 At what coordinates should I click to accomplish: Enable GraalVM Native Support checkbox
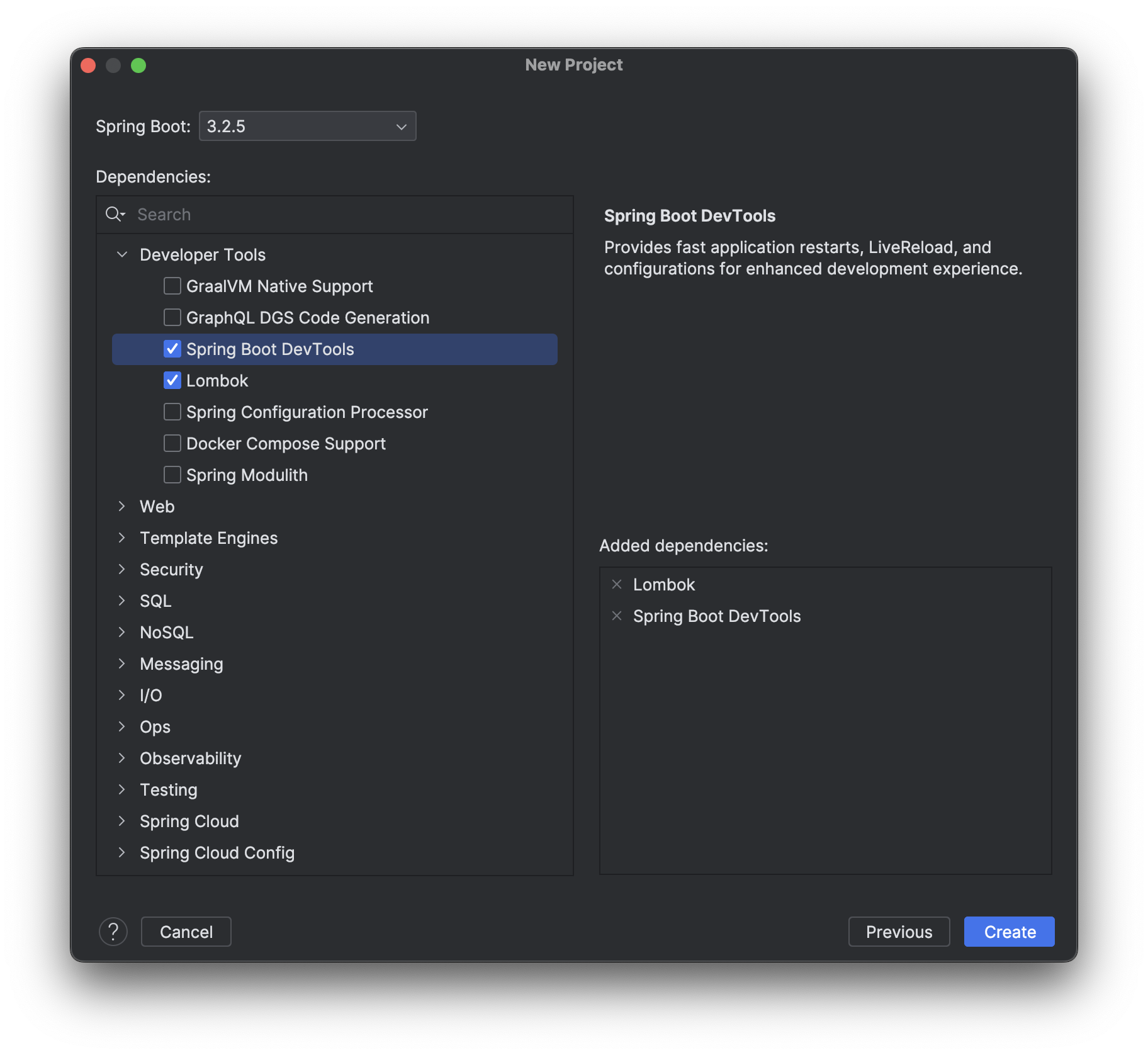pyautogui.click(x=172, y=286)
